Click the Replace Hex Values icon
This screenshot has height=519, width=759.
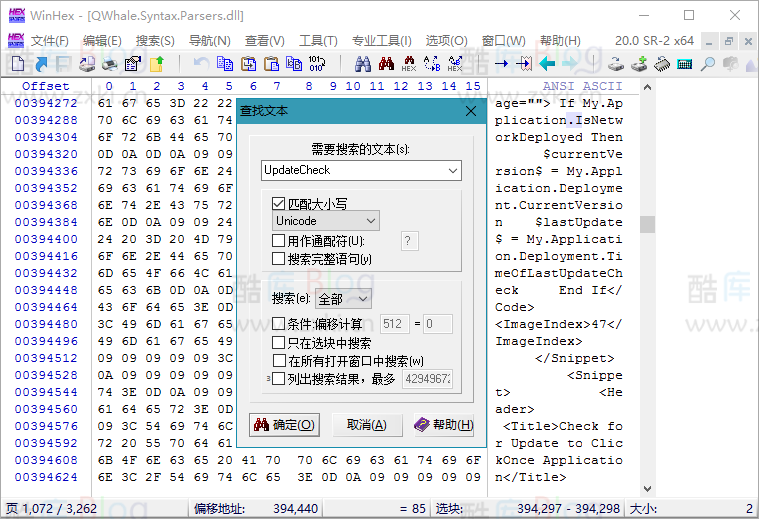click(x=455, y=63)
